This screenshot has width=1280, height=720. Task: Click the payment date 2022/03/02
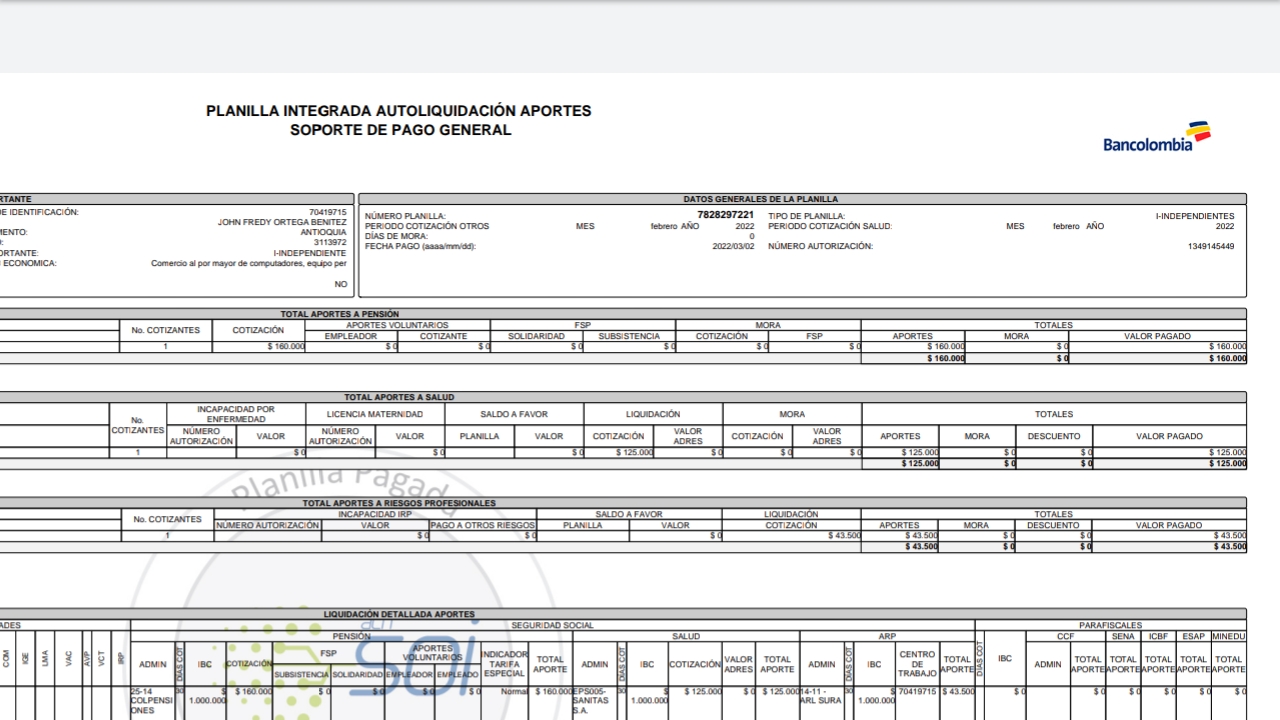click(733, 246)
